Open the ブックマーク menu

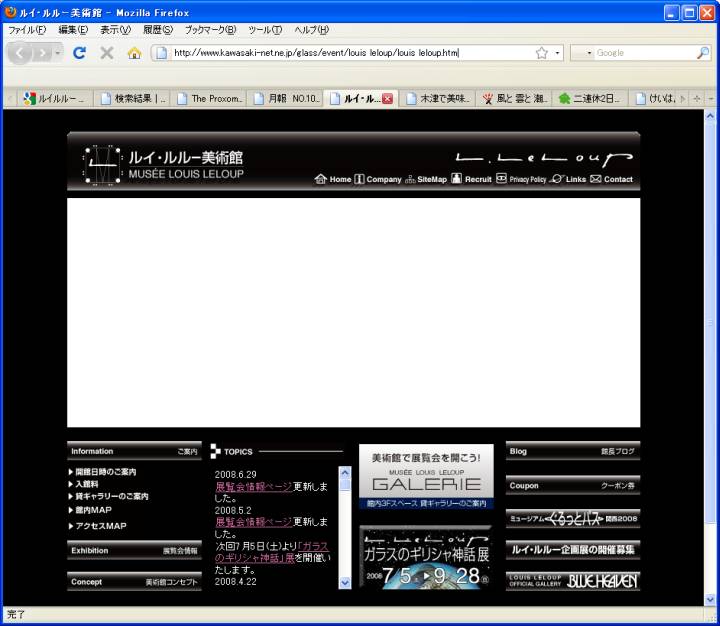coord(210,30)
